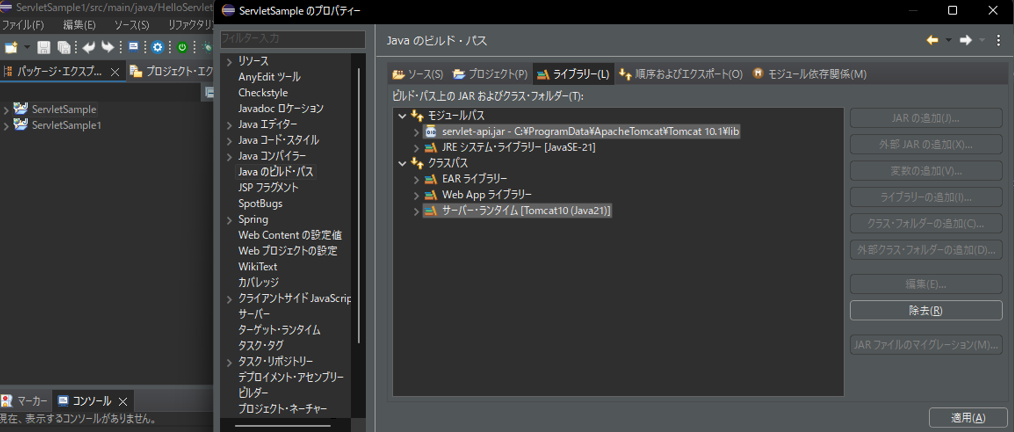Select the ServletSample1 project icon
Screen dimensions: 1014x432
(21, 125)
